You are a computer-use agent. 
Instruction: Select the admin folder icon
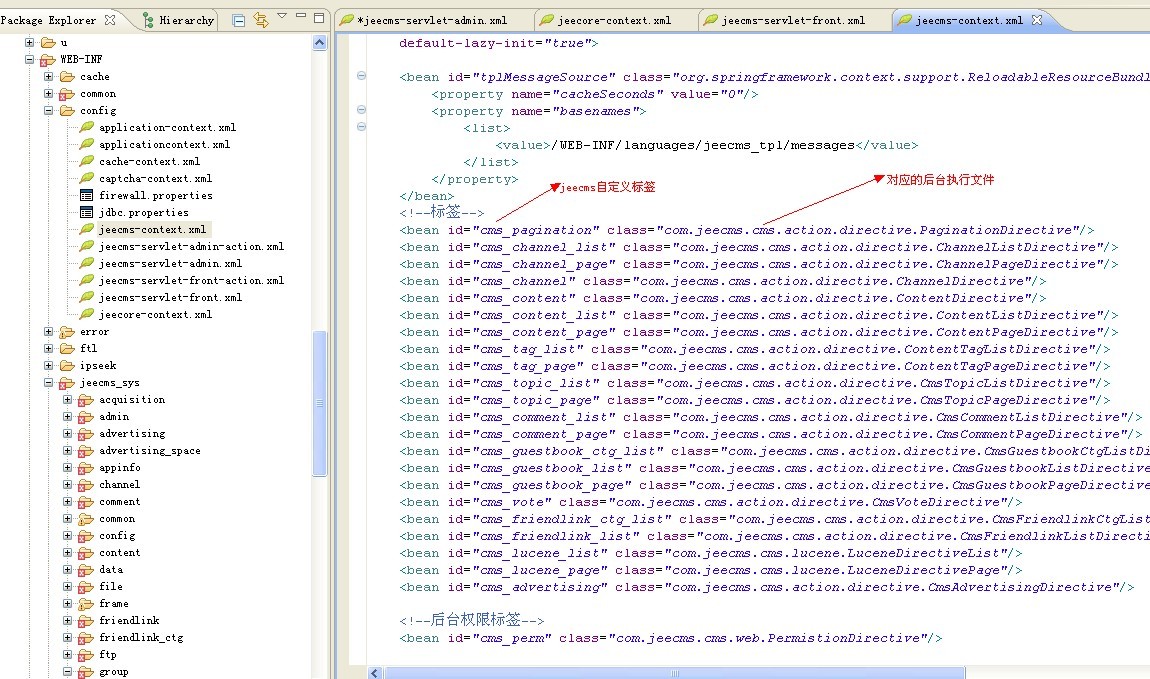(x=86, y=417)
